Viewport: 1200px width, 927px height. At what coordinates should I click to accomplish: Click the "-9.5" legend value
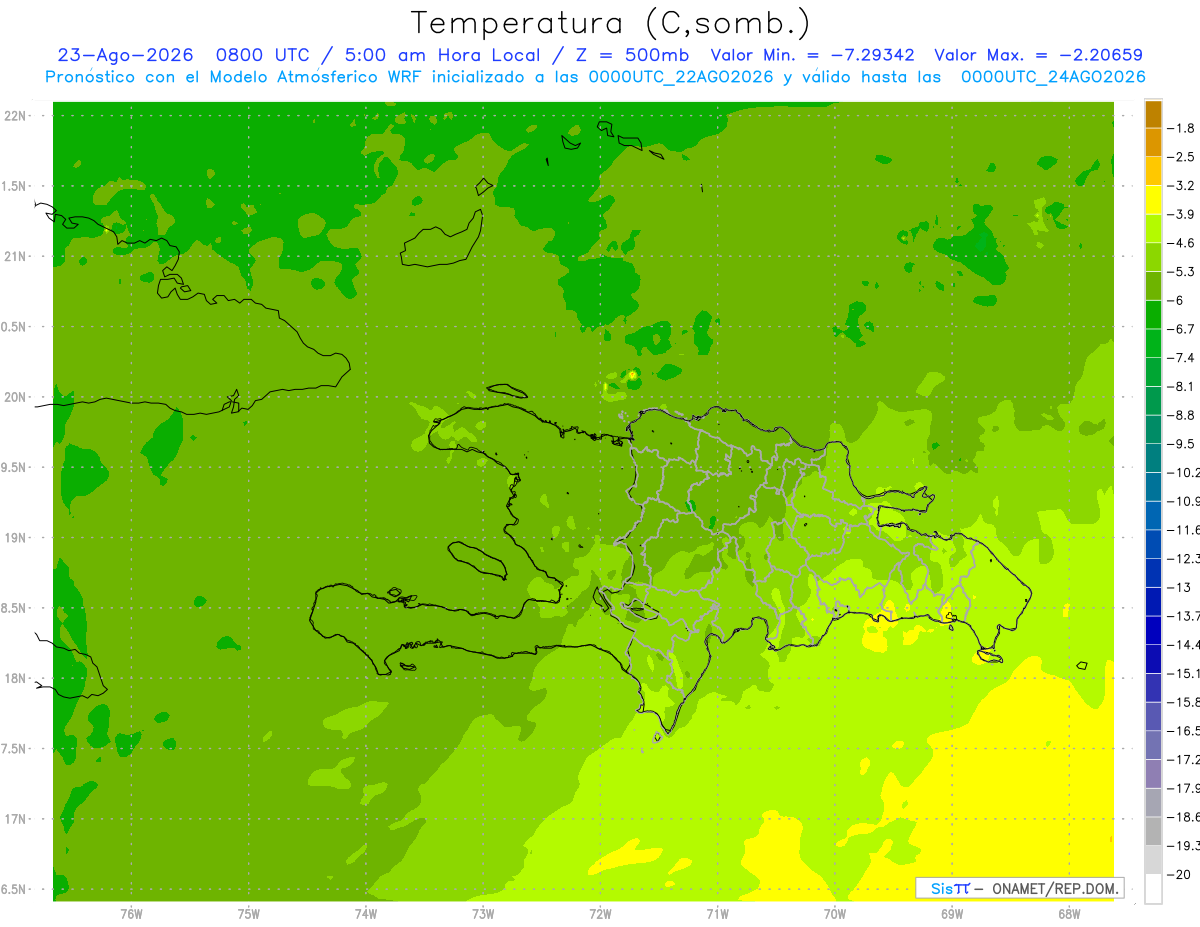pos(1181,443)
